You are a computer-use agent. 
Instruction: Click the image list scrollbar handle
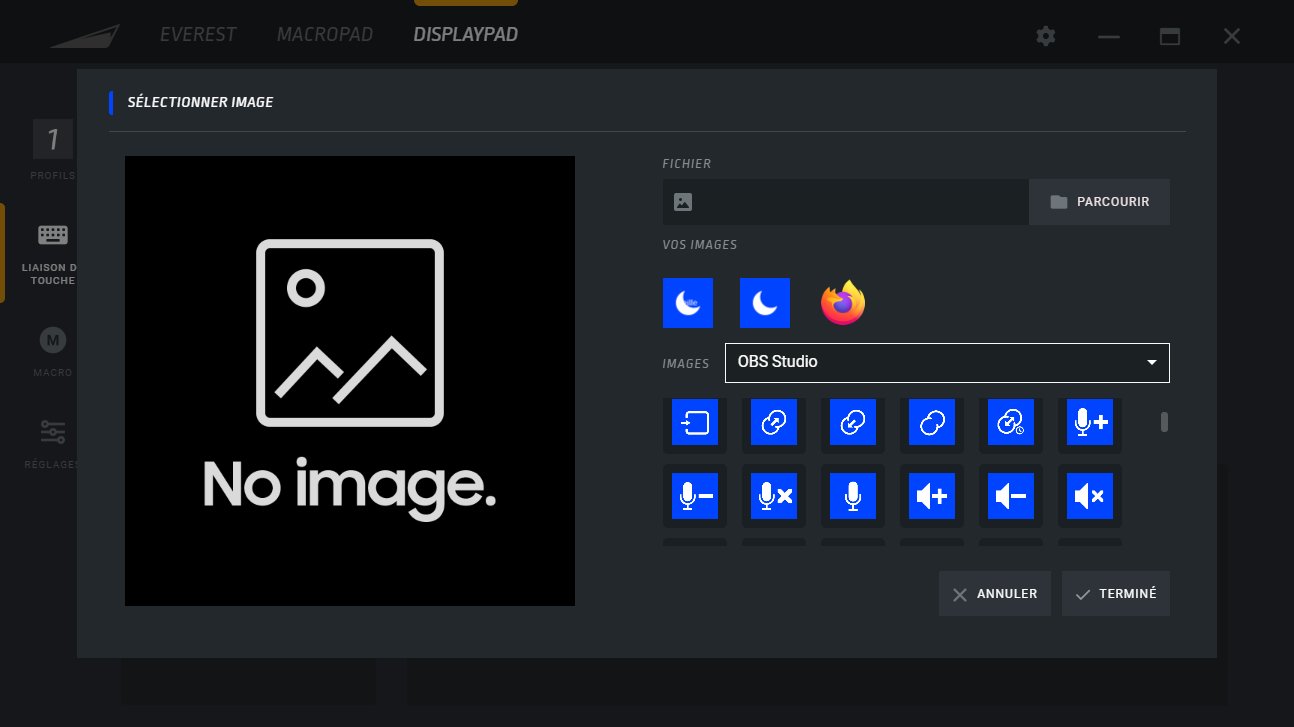1164,422
